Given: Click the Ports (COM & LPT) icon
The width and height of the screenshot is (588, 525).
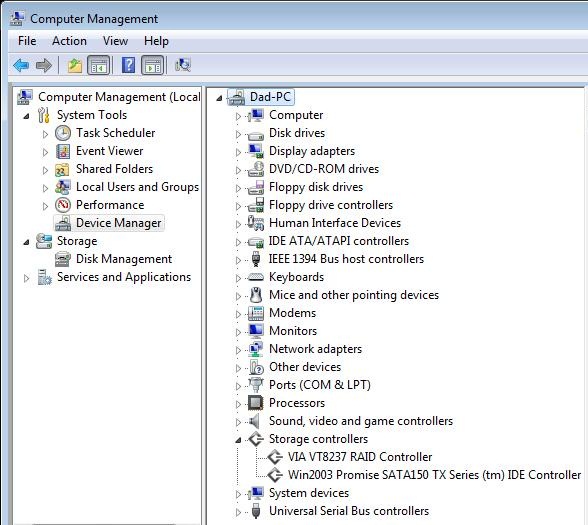Looking at the screenshot, I should tap(256, 385).
